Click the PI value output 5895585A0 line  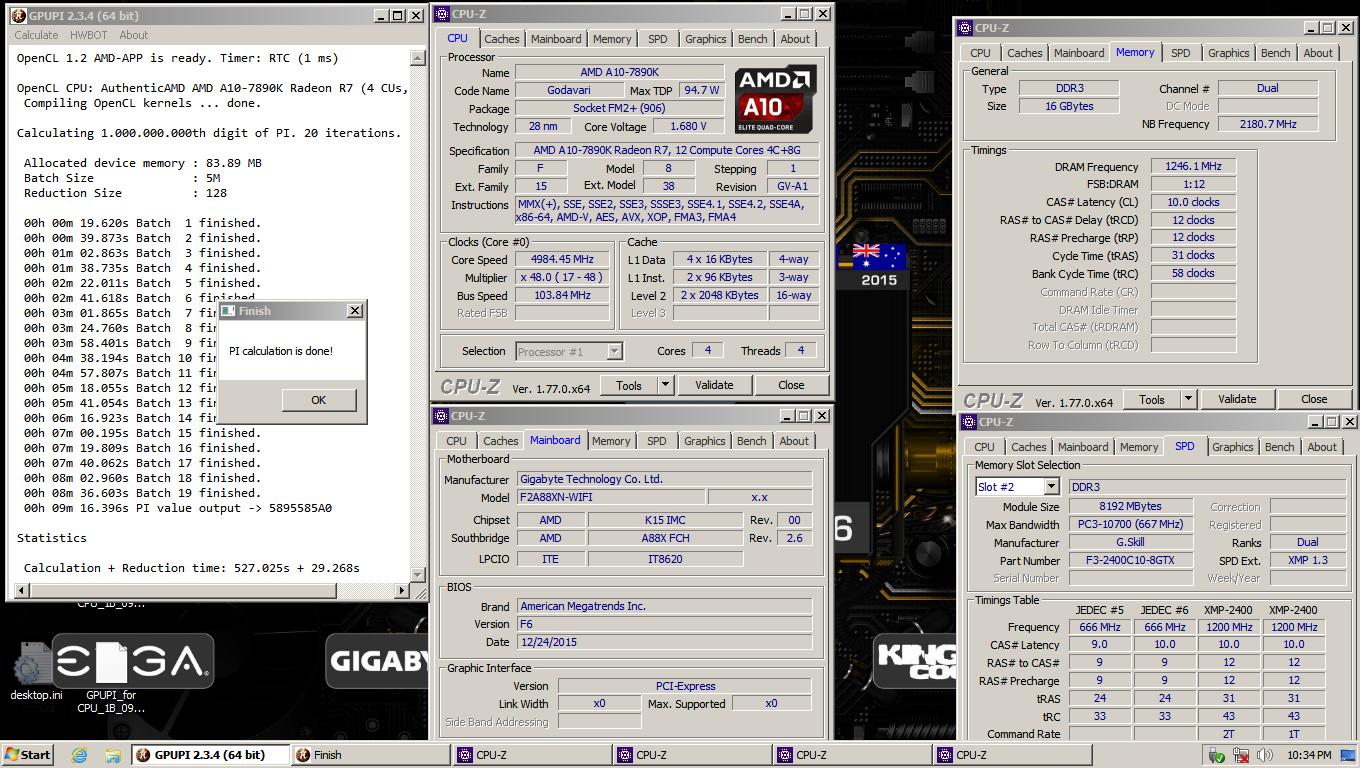click(178, 508)
